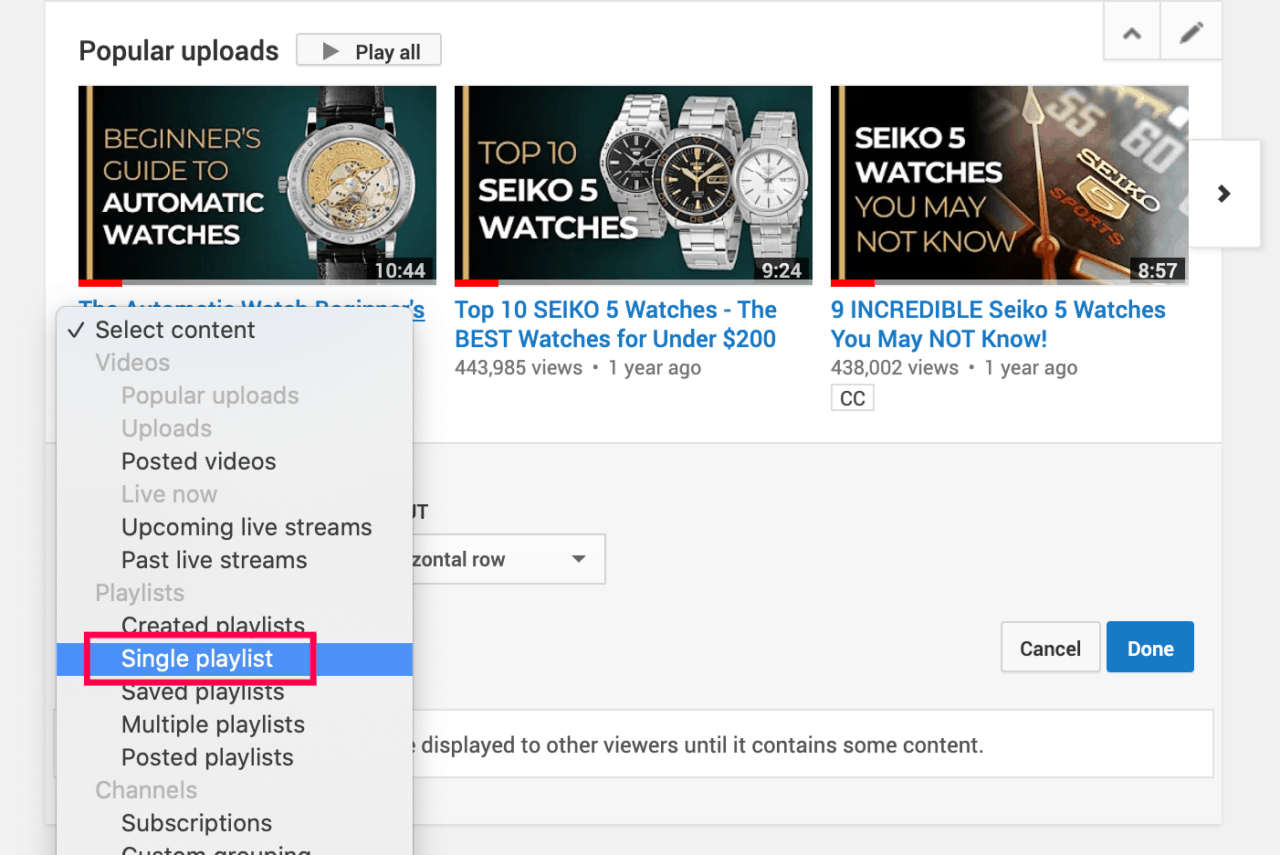Select Multiple playlists option

(234, 724)
